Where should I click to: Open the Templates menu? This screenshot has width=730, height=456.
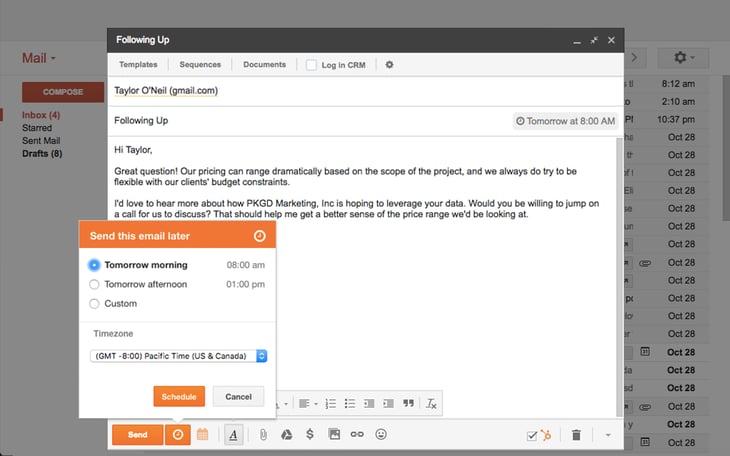[x=138, y=65]
